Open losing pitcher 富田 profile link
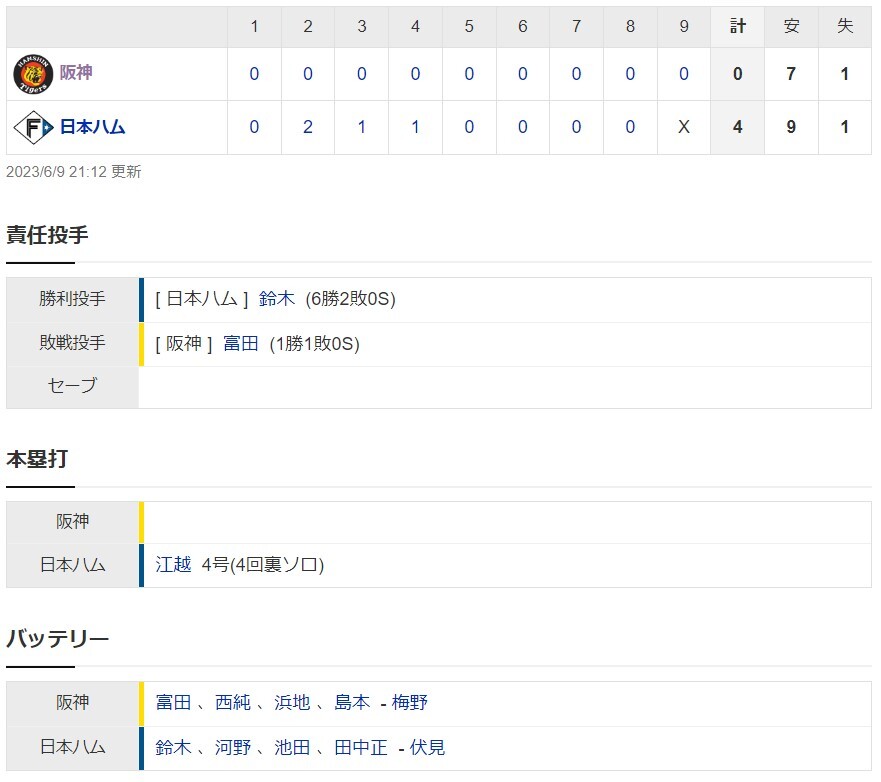 point(240,343)
